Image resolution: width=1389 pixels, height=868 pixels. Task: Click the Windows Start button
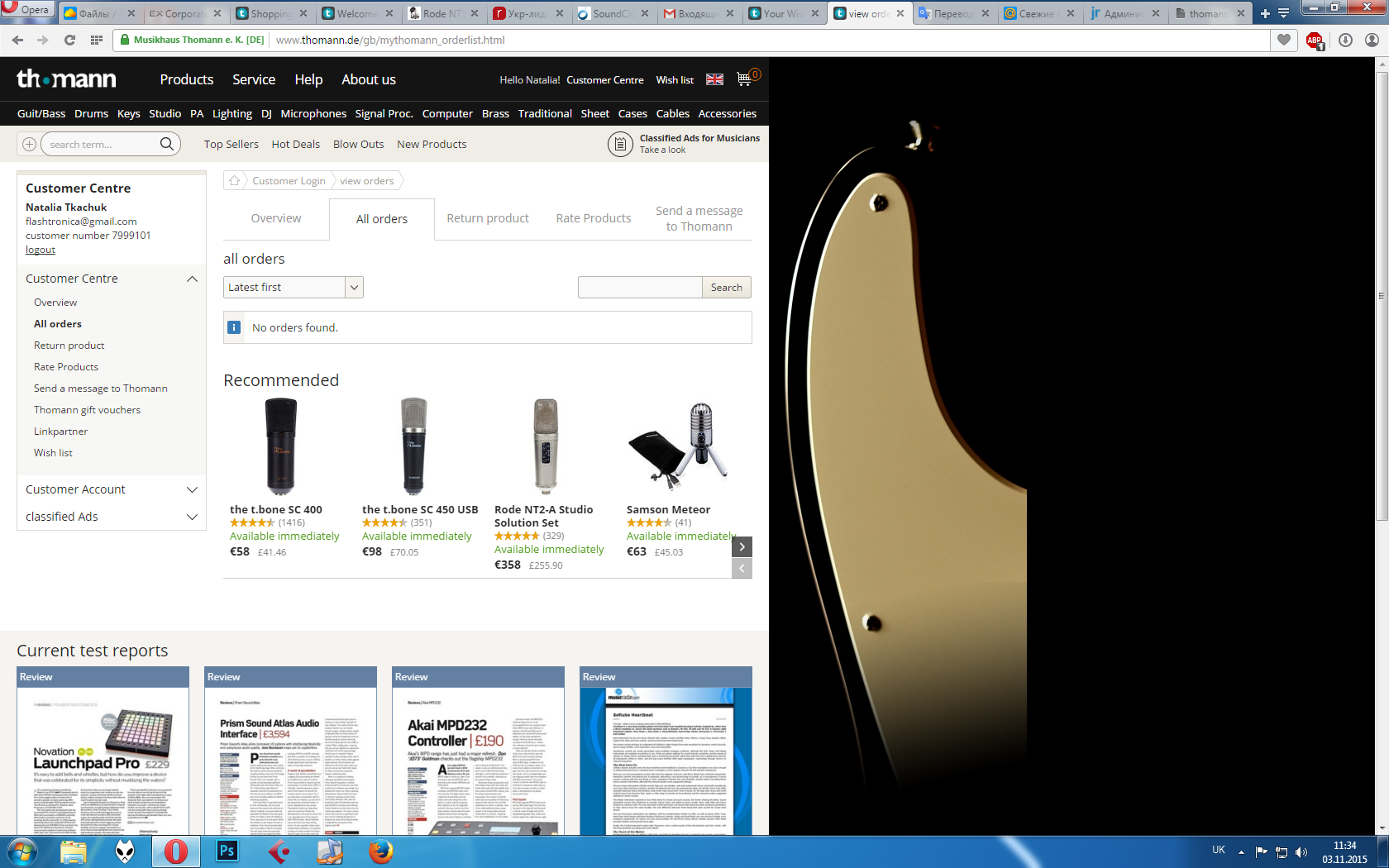[21, 851]
